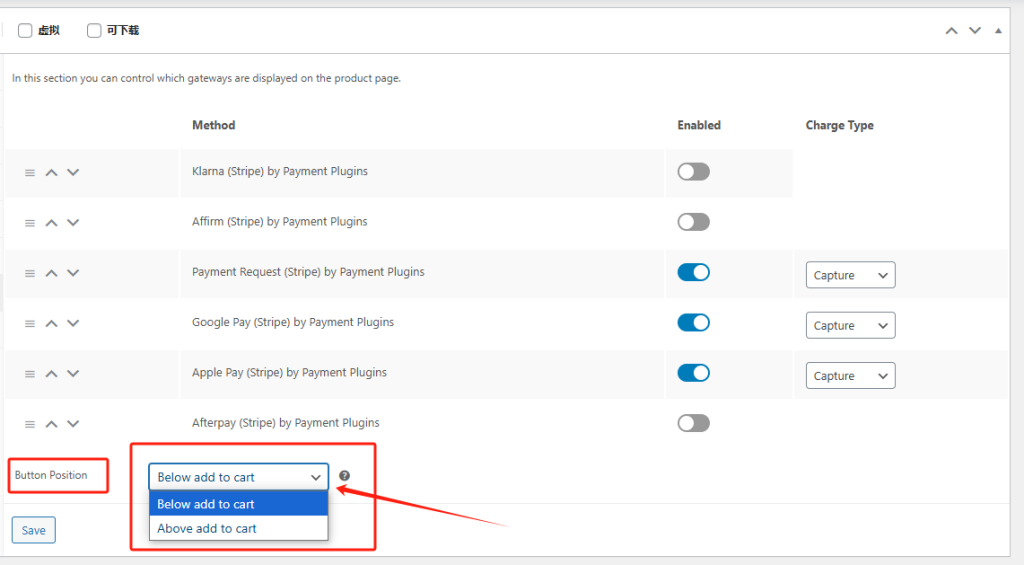Image resolution: width=1024 pixels, height=565 pixels.
Task: Move Payment Request gateway down with arrow
Action: (x=73, y=273)
